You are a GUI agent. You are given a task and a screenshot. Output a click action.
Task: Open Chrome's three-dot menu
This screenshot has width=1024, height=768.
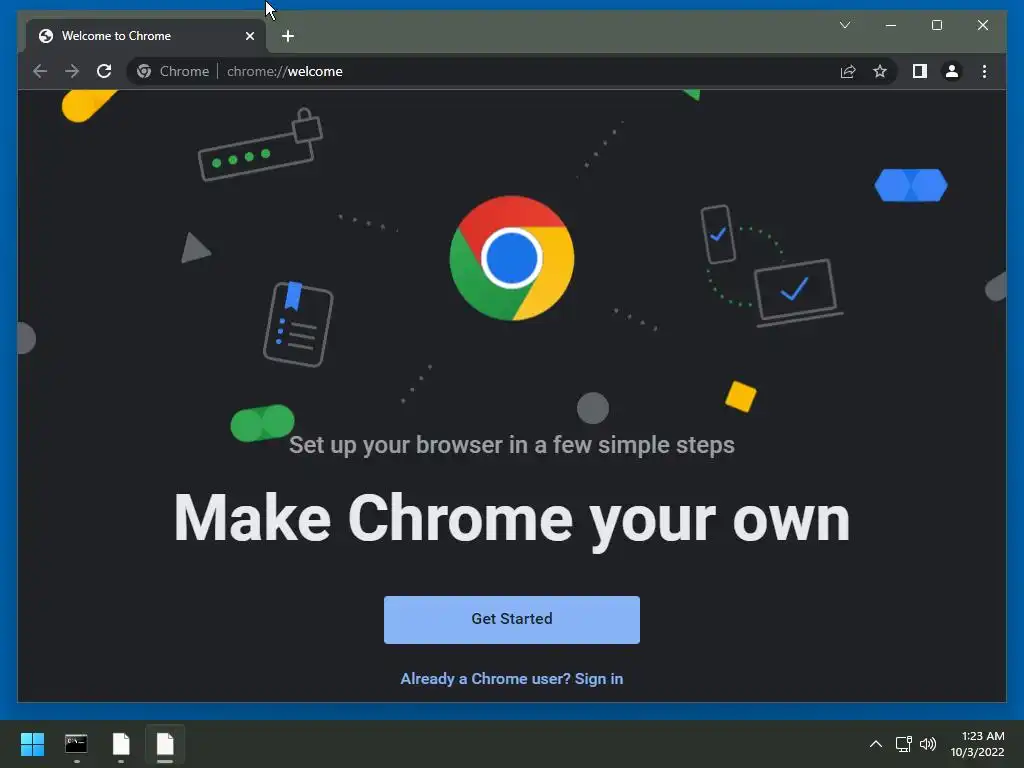(984, 71)
